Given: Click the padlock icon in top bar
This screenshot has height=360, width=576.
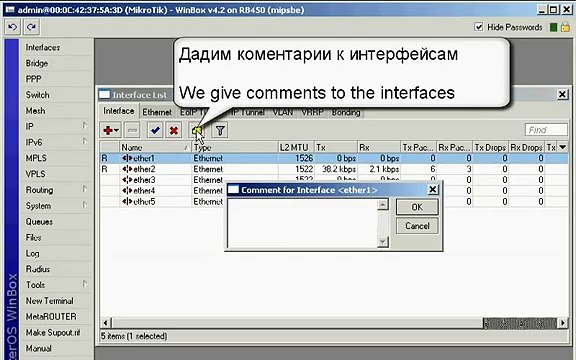Looking at the screenshot, I should (565, 27).
